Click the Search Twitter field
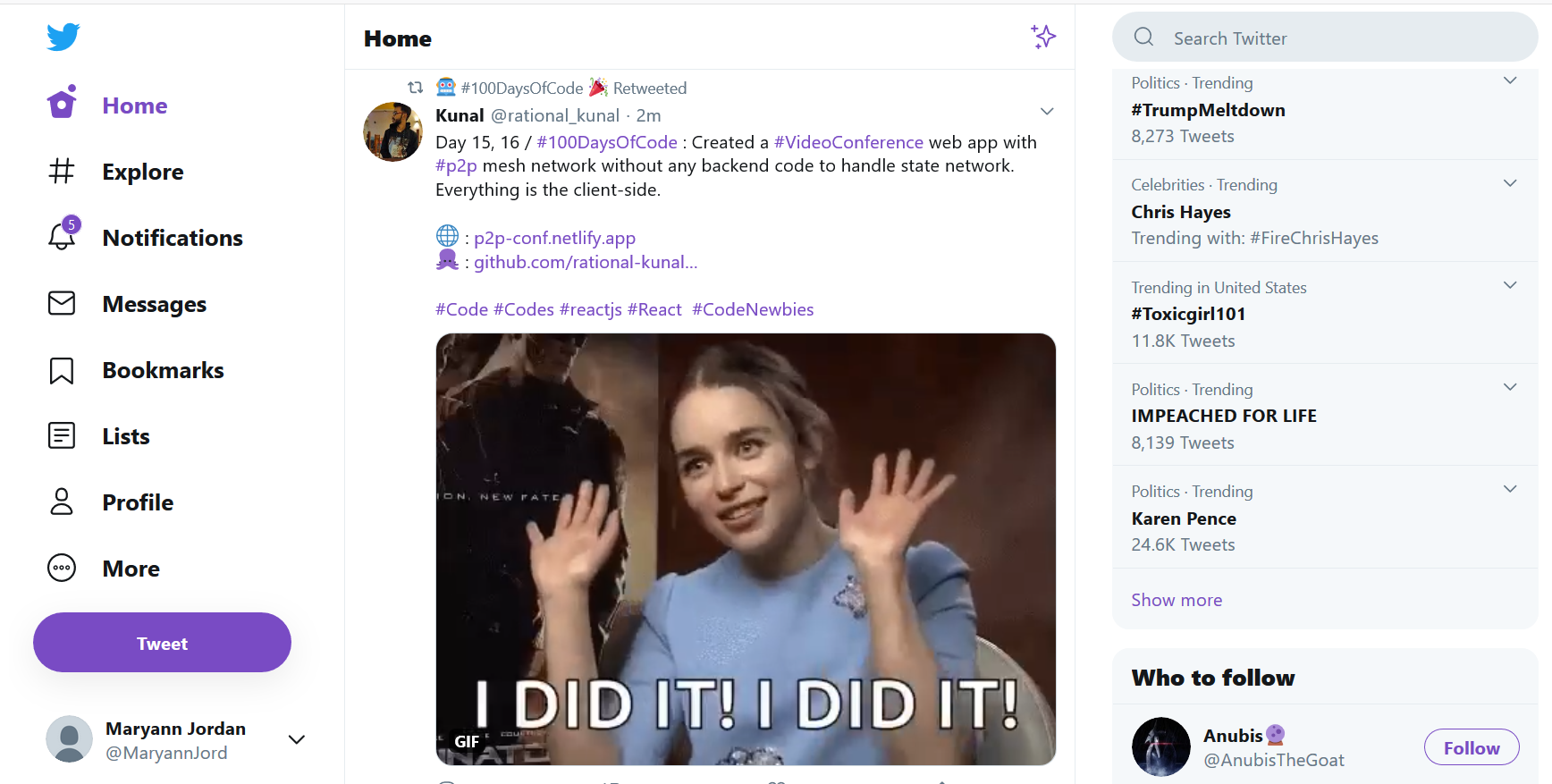 point(1323,38)
